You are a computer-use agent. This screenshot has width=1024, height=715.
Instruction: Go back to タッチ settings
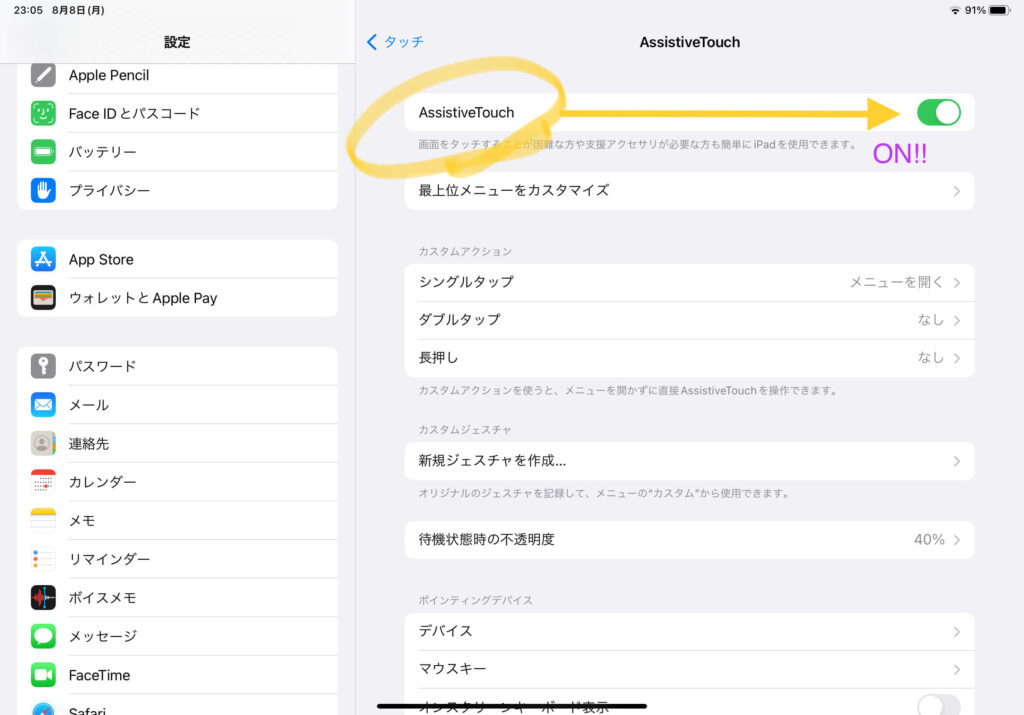396,42
